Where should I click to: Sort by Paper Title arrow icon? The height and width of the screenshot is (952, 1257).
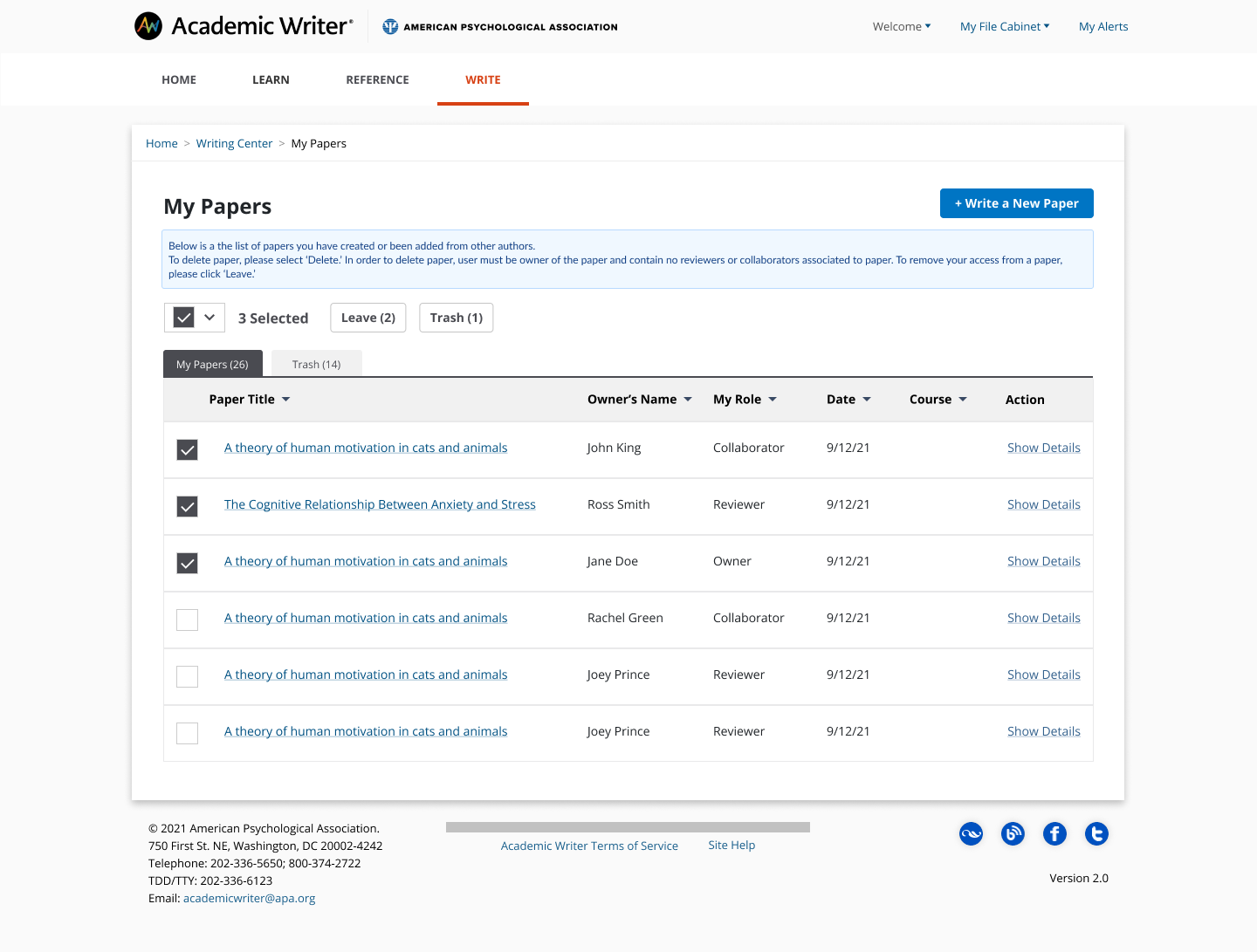pyautogui.click(x=286, y=400)
